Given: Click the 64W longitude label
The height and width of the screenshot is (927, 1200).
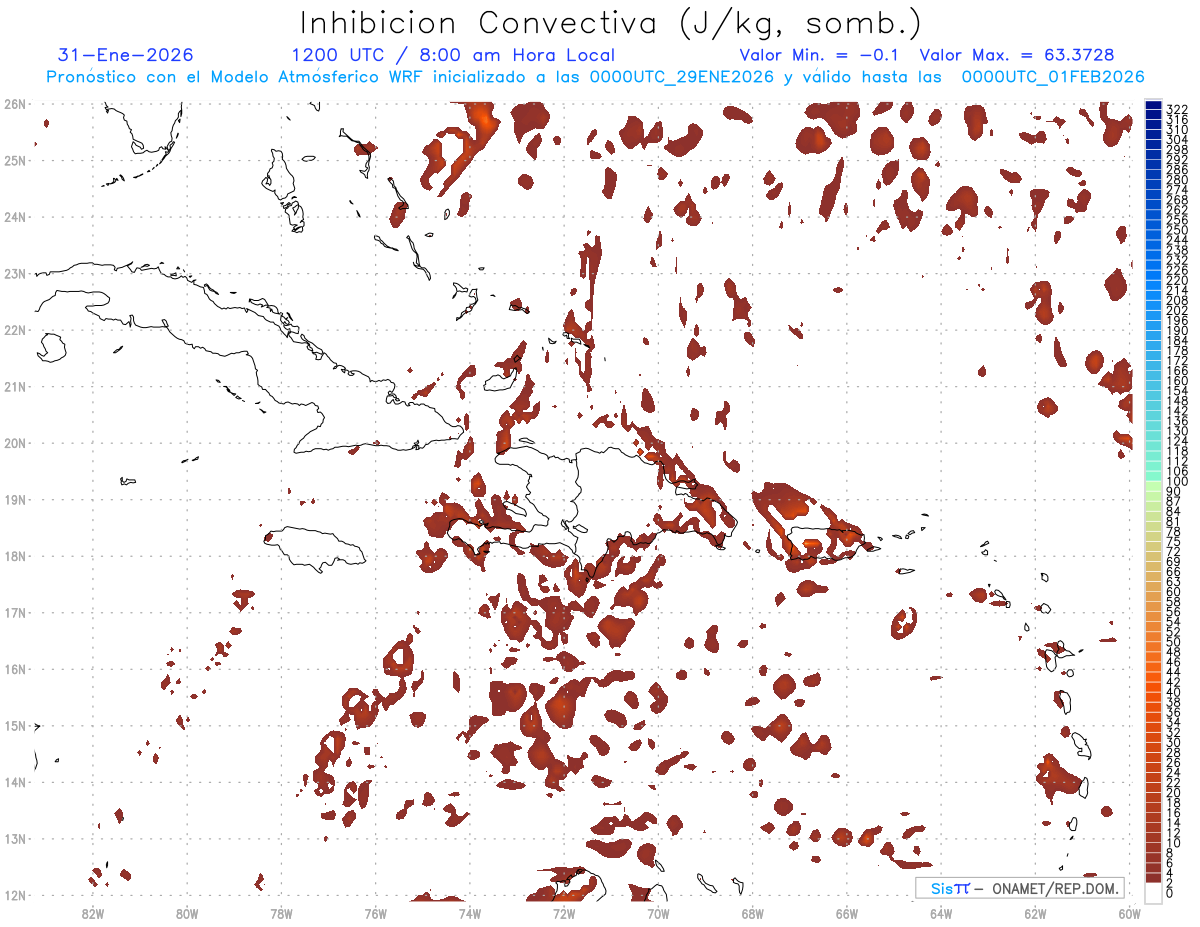Looking at the screenshot, I should (x=941, y=913).
